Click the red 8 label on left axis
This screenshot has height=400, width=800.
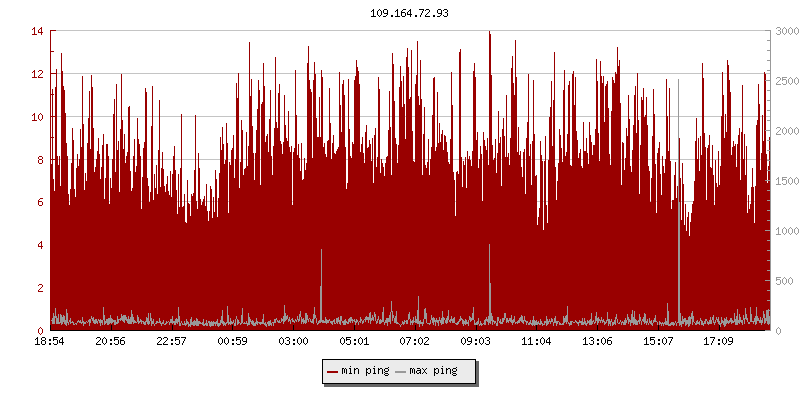click(40, 160)
